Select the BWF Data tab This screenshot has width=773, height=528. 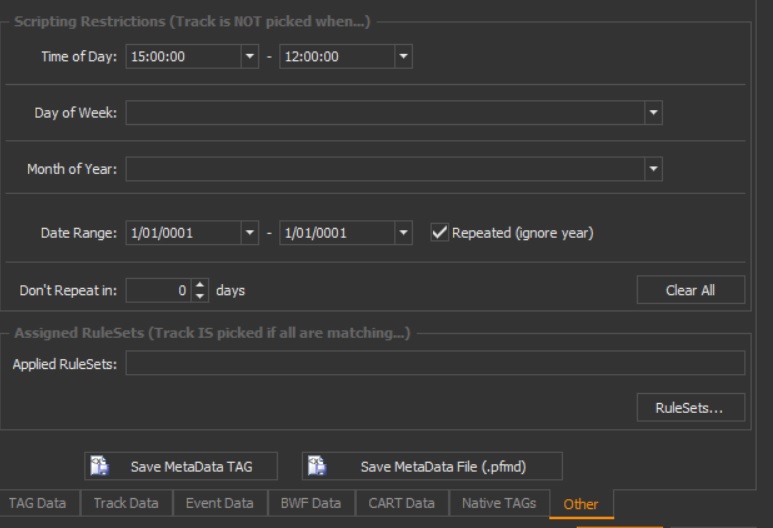(310, 503)
